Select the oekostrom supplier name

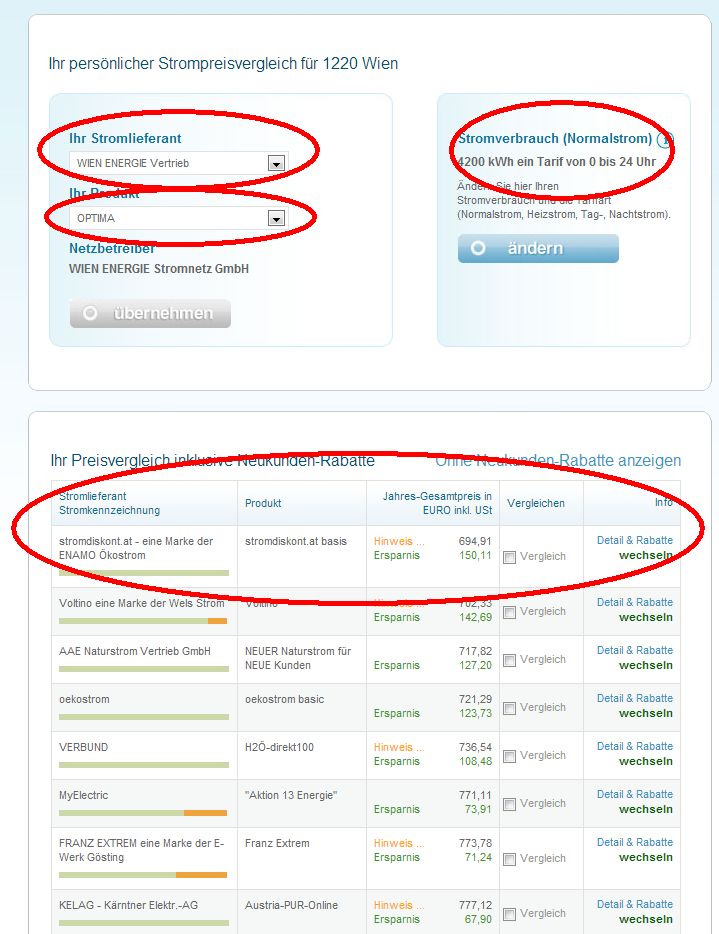(x=84, y=699)
